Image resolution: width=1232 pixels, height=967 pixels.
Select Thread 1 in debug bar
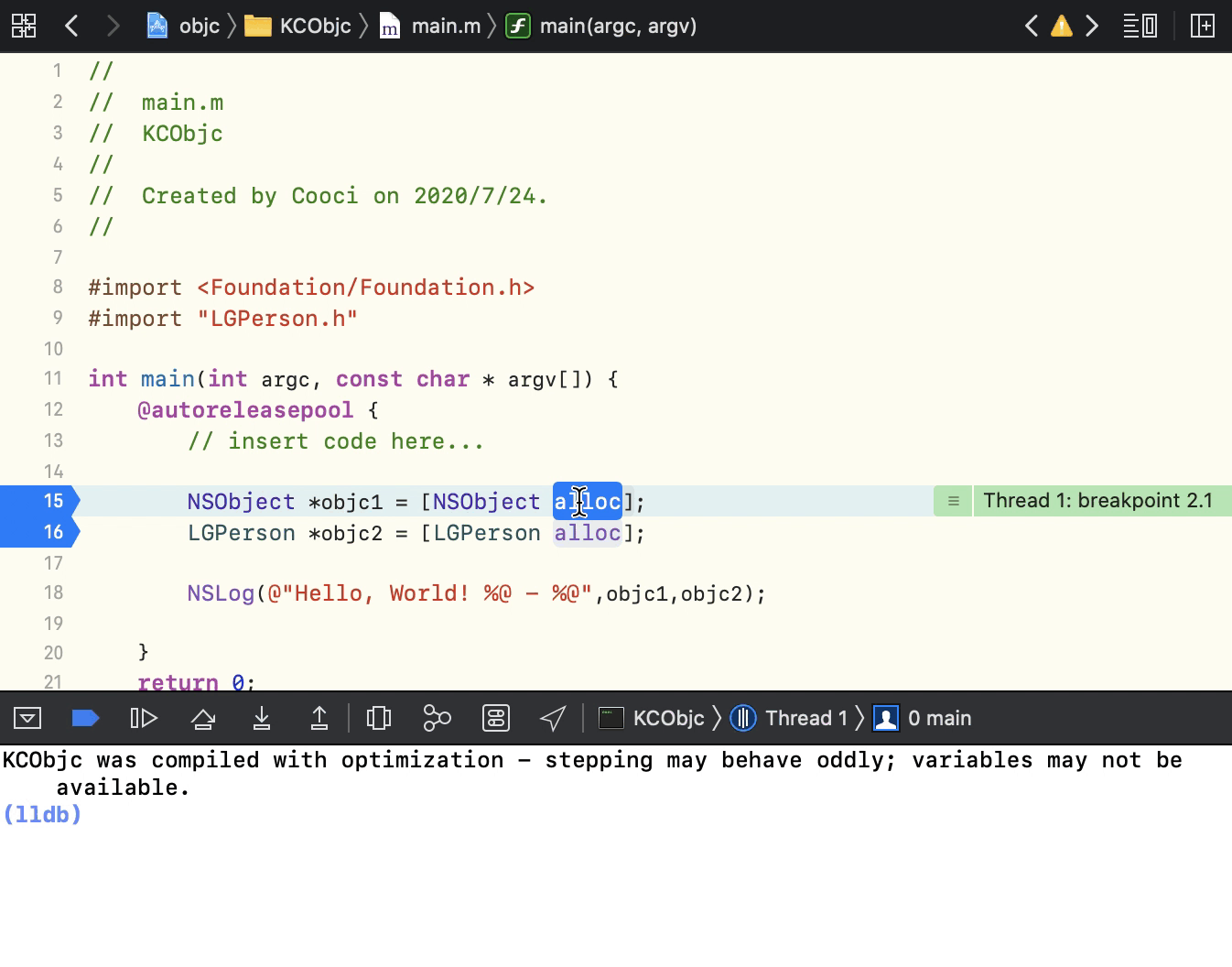(789, 718)
